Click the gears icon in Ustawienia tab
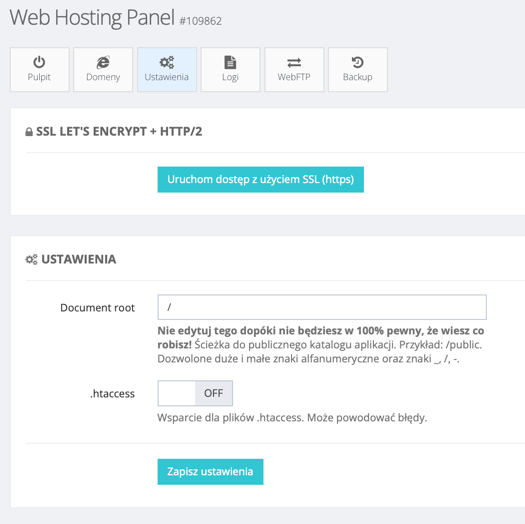The width and height of the screenshot is (525, 524). point(166,62)
